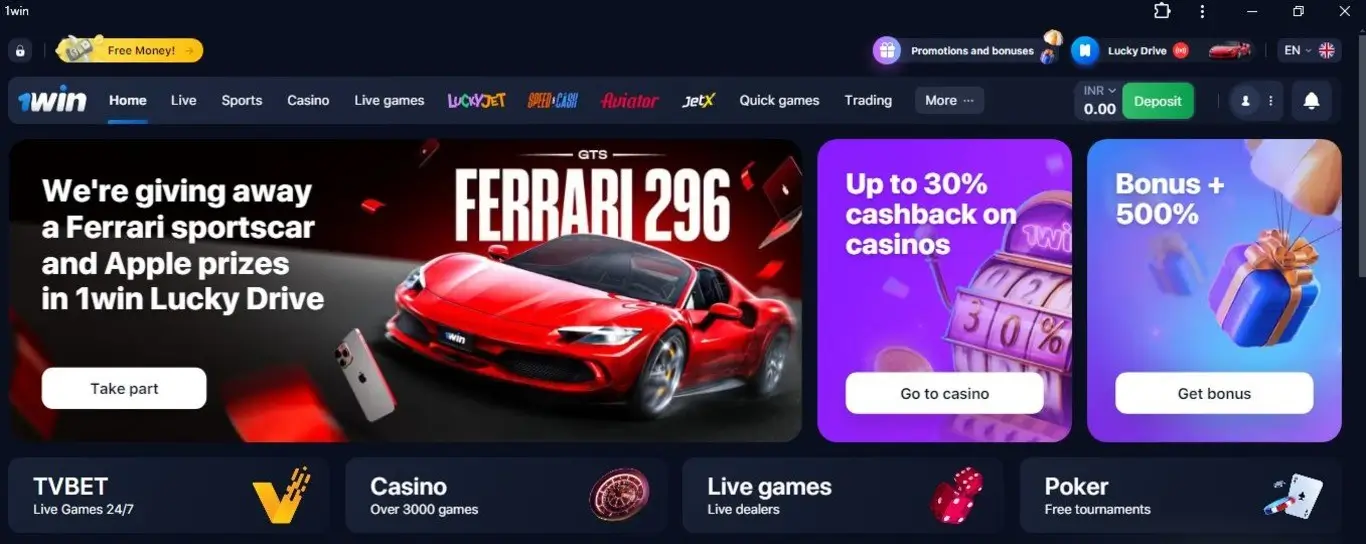
Task: Expand the INR currency dropdown
Action: [x=1099, y=90]
